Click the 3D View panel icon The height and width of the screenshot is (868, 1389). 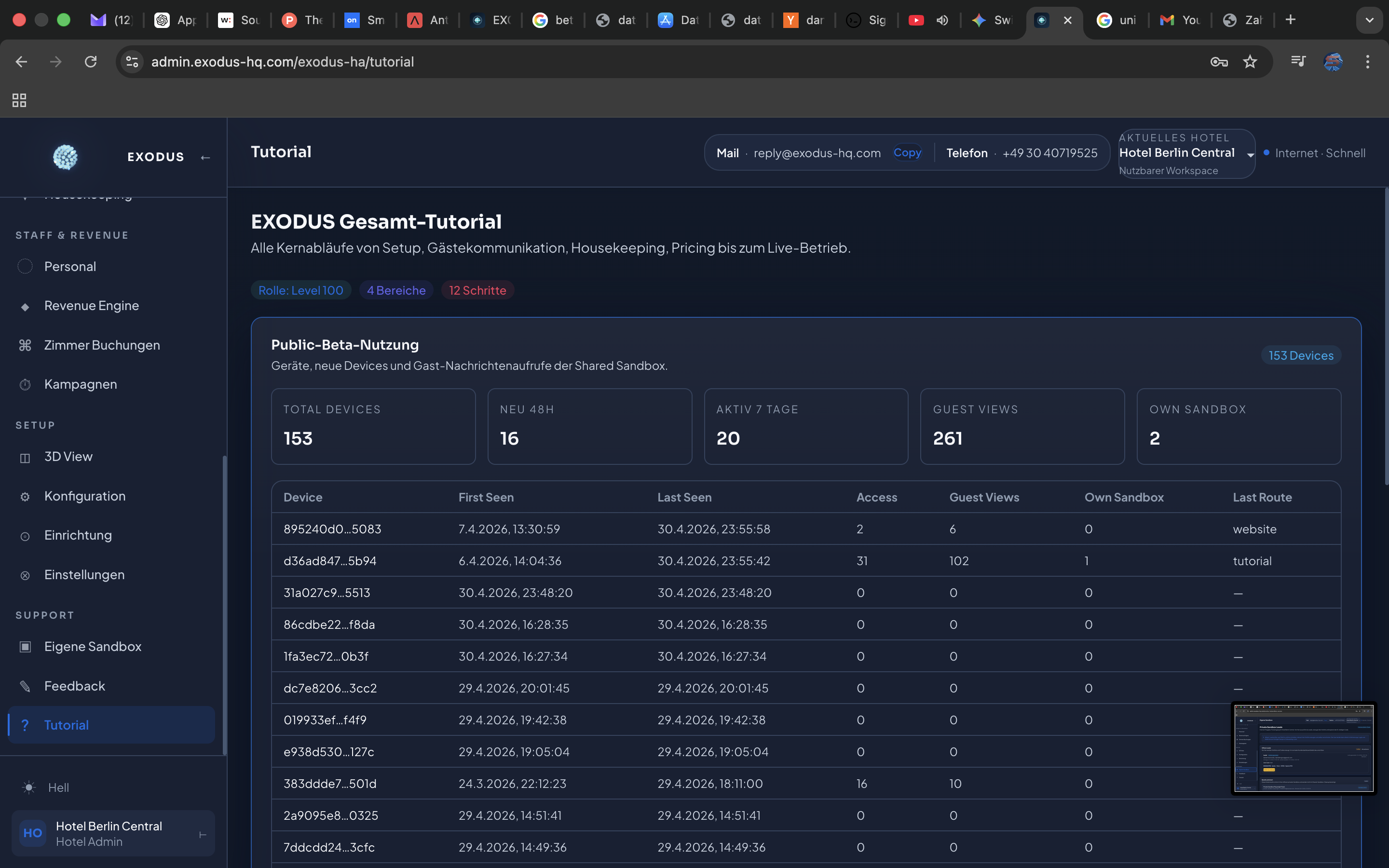click(x=25, y=458)
